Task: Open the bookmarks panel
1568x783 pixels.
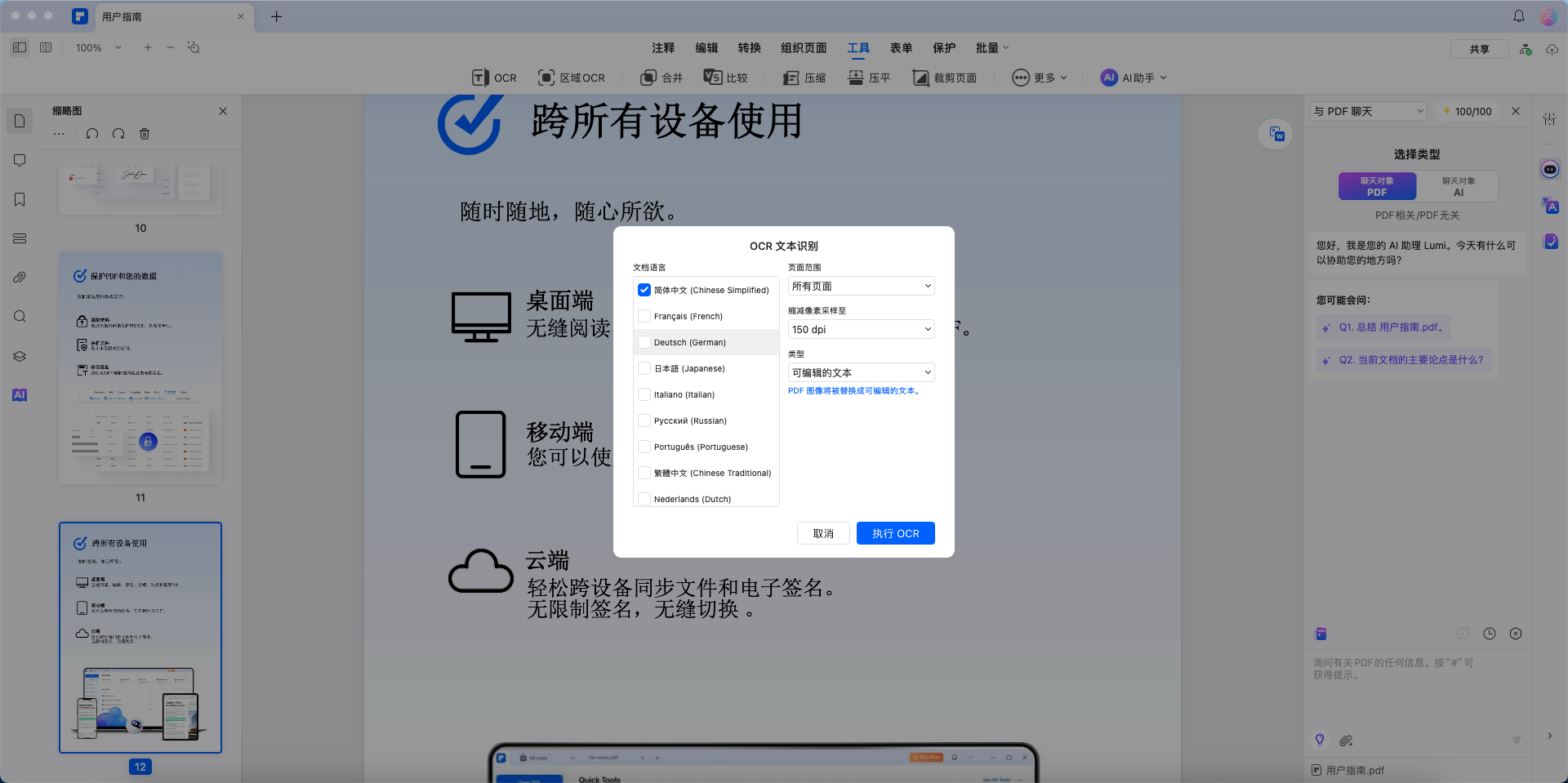Action: (x=20, y=199)
